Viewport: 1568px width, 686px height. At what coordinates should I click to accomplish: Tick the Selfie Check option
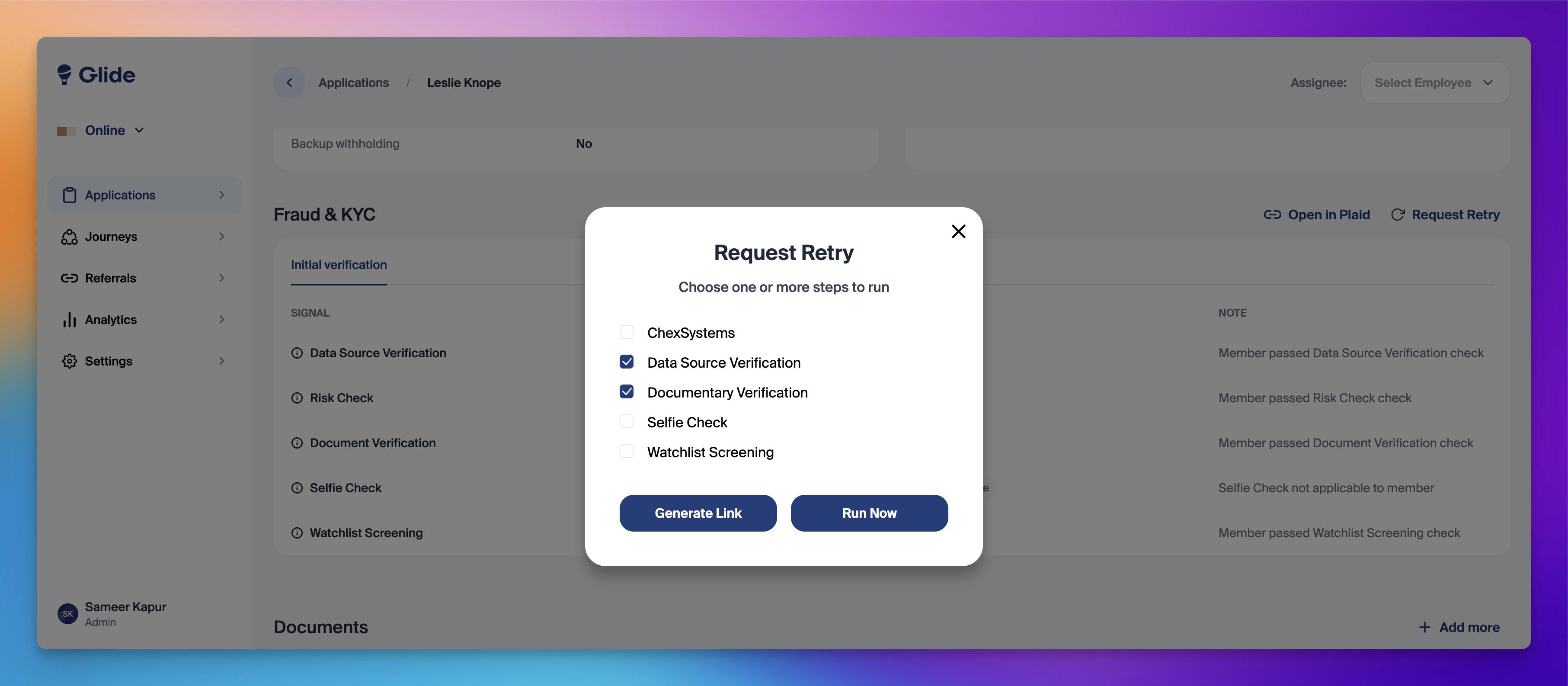coord(626,422)
